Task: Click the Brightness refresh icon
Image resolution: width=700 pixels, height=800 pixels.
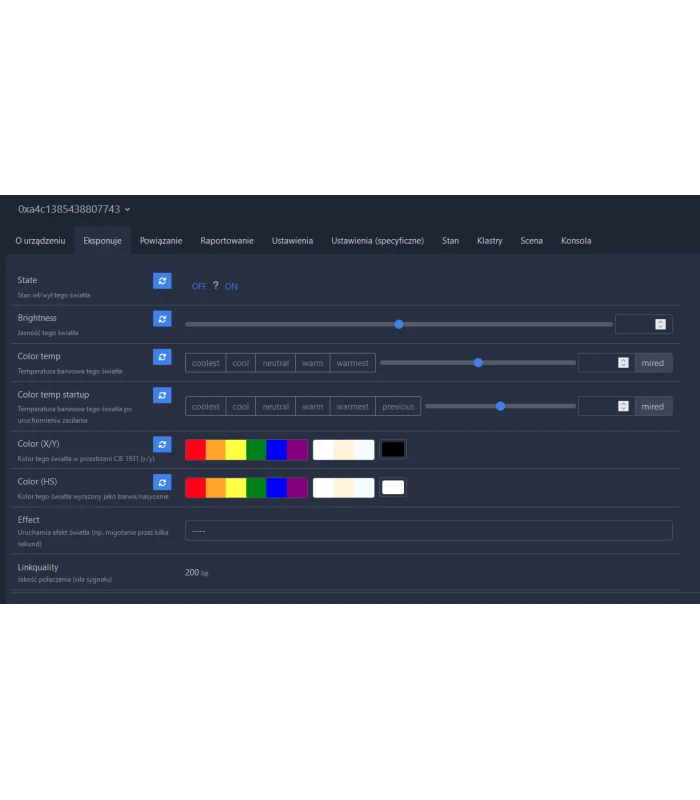Action: 162,319
